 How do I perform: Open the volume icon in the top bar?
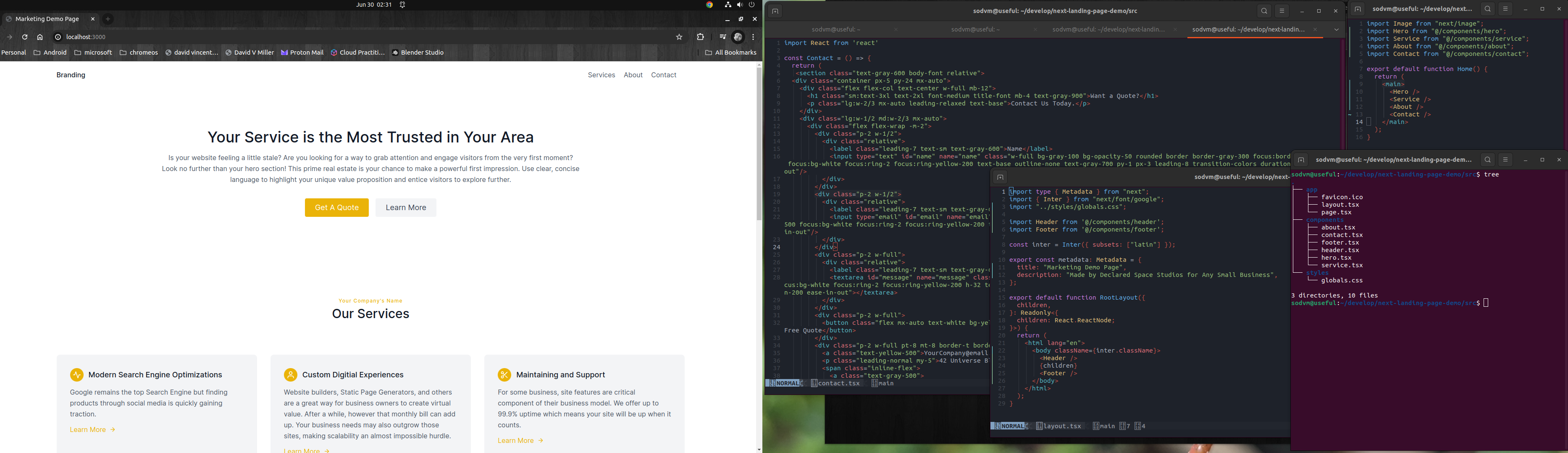coord(740,5)
